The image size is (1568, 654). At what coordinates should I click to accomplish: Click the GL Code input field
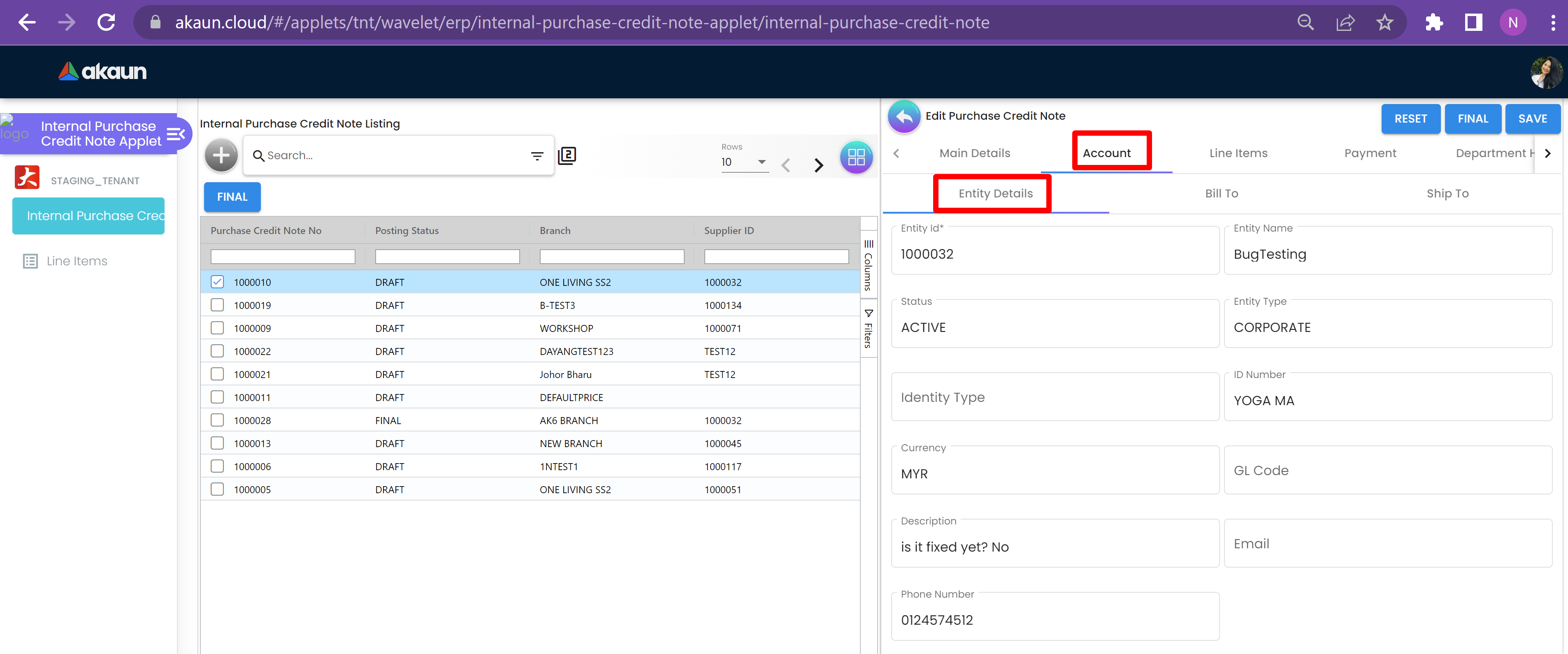pos(1387,471)
